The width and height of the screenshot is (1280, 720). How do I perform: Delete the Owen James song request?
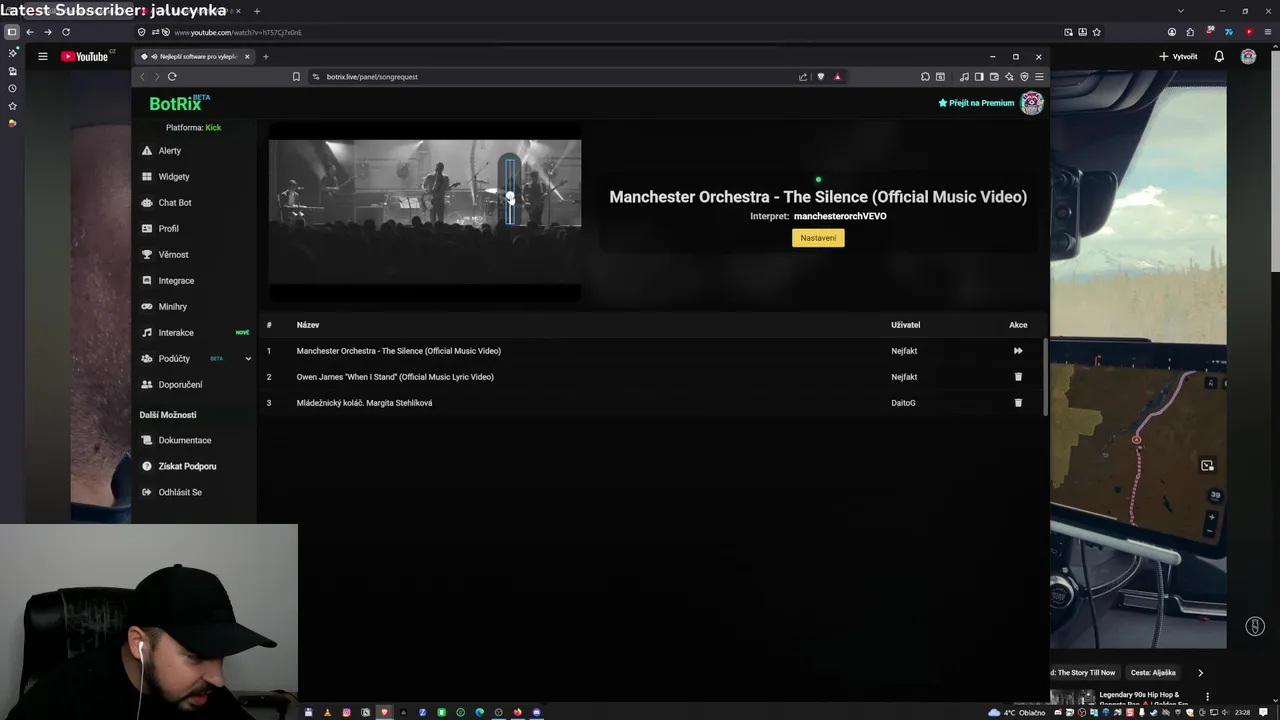click(x=1018, y=377)
